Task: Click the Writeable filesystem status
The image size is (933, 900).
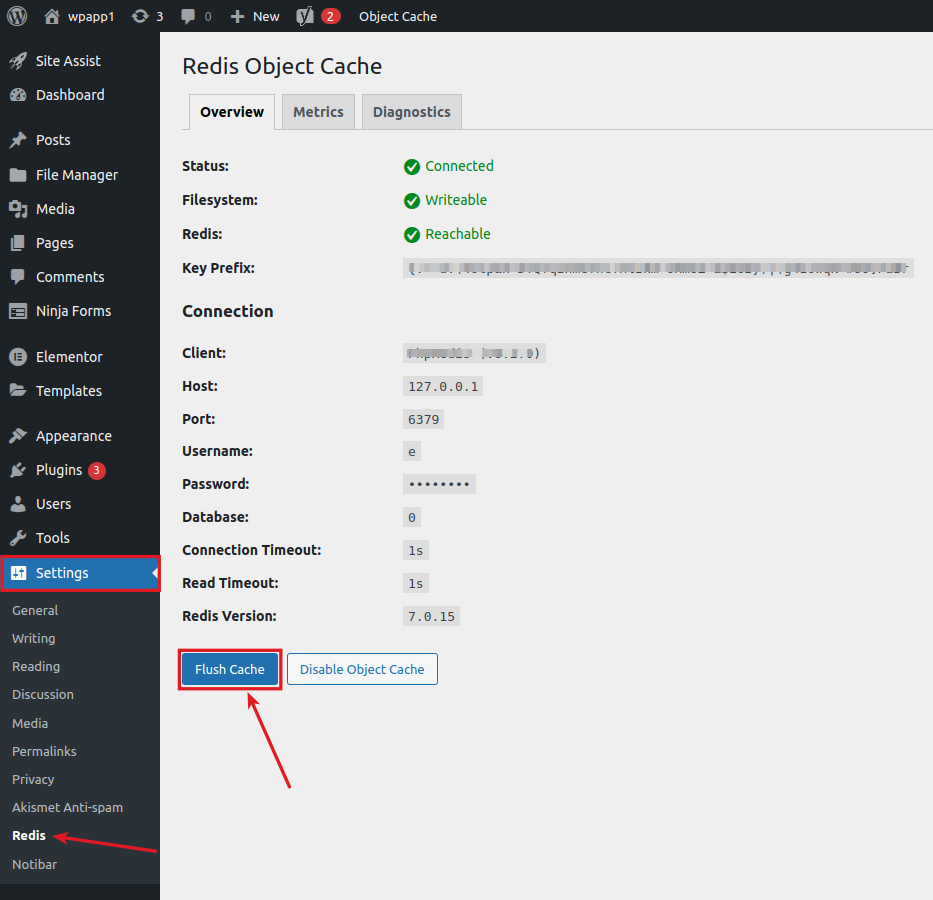Action: click(x=456, y=200)
